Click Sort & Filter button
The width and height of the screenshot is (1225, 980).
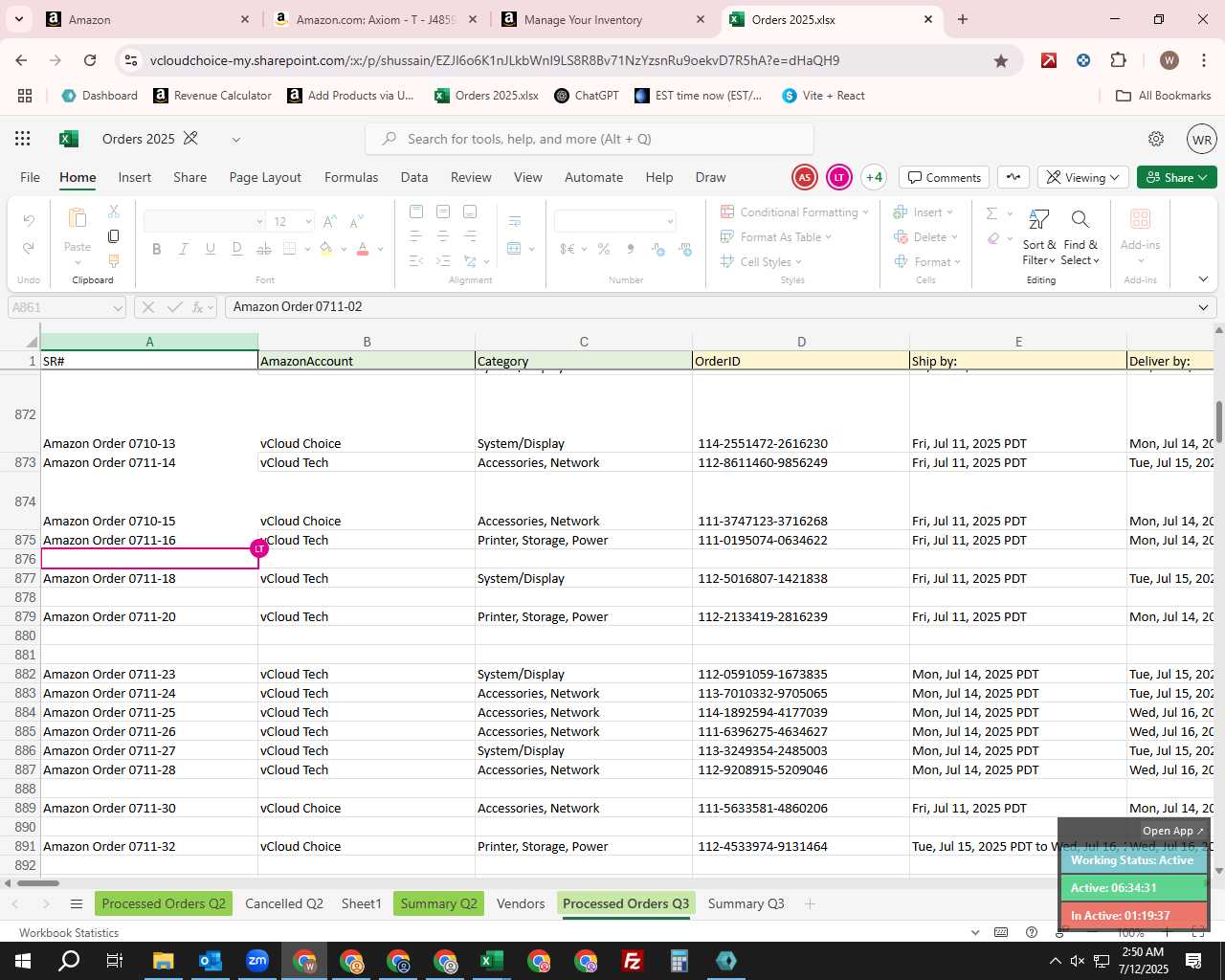[x=1038, y=237]
